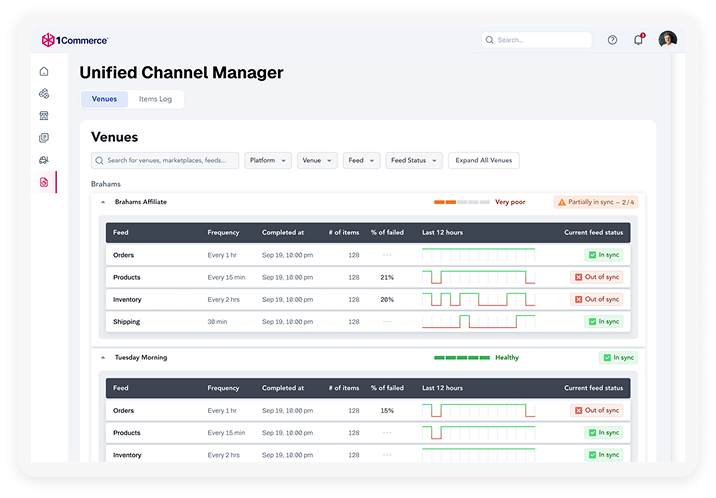Open the notifications bell

[x=638, y=40]
